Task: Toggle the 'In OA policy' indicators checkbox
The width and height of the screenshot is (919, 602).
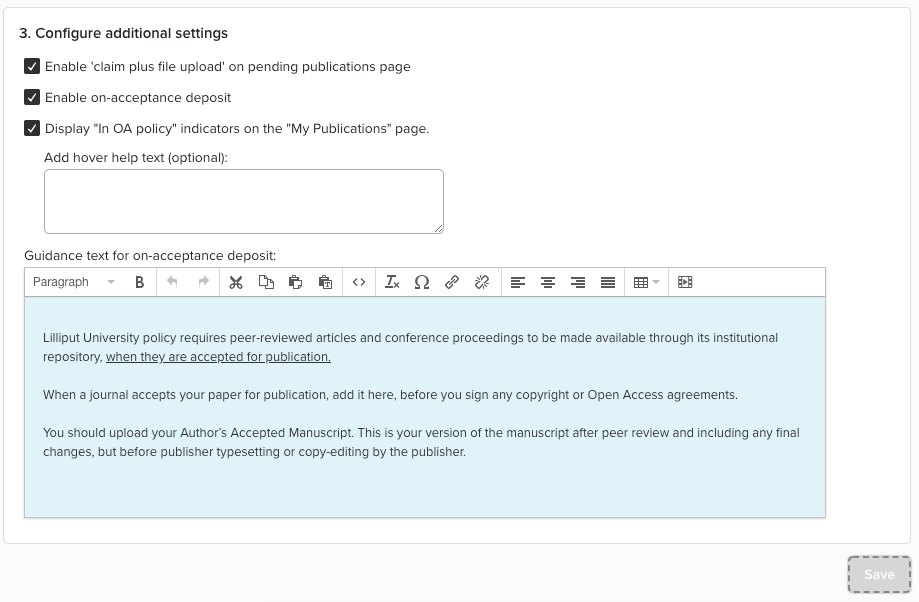Action: (x=32, y=129)
